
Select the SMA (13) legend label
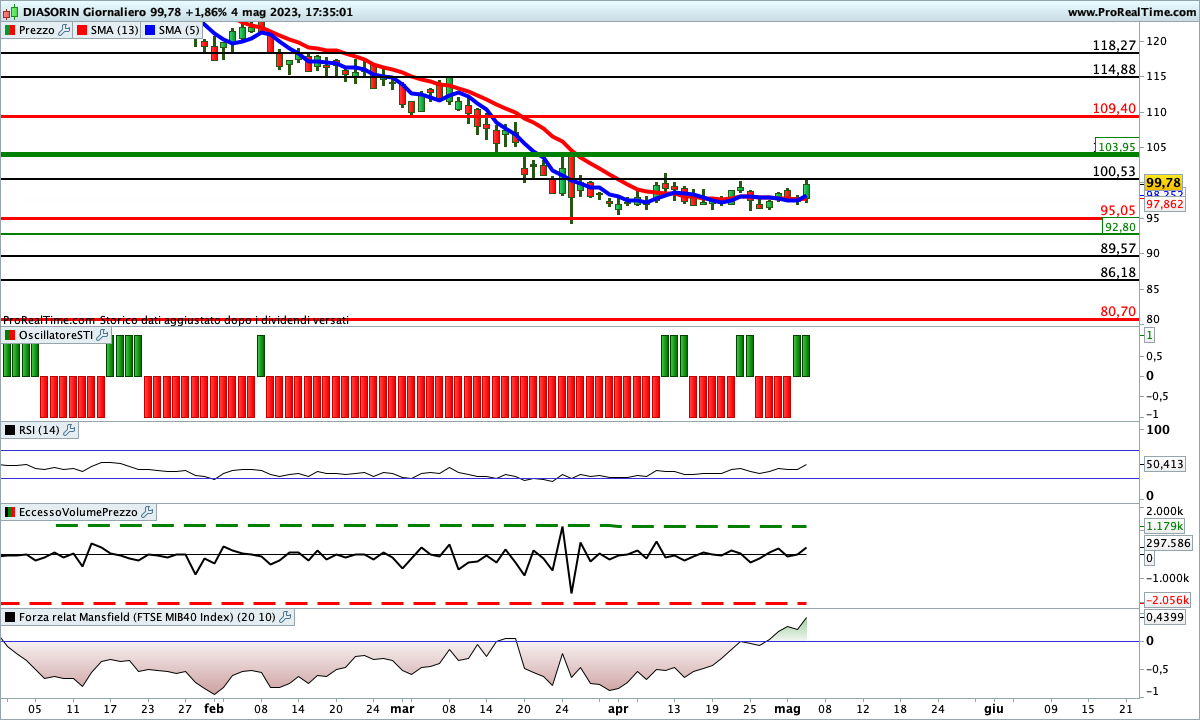tap(115, 30)
